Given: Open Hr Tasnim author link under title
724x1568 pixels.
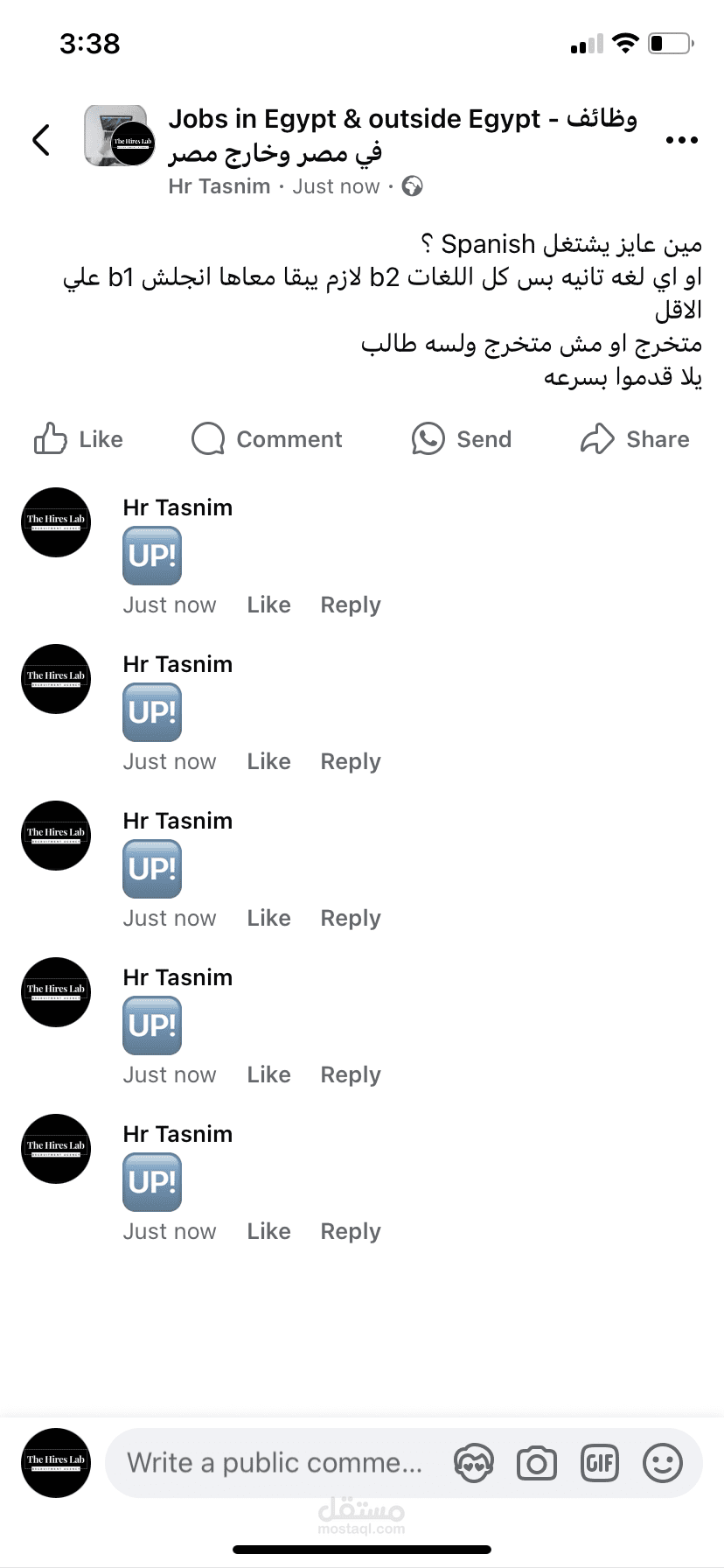Looking at the screenshot, I should [x=219, y=186].
